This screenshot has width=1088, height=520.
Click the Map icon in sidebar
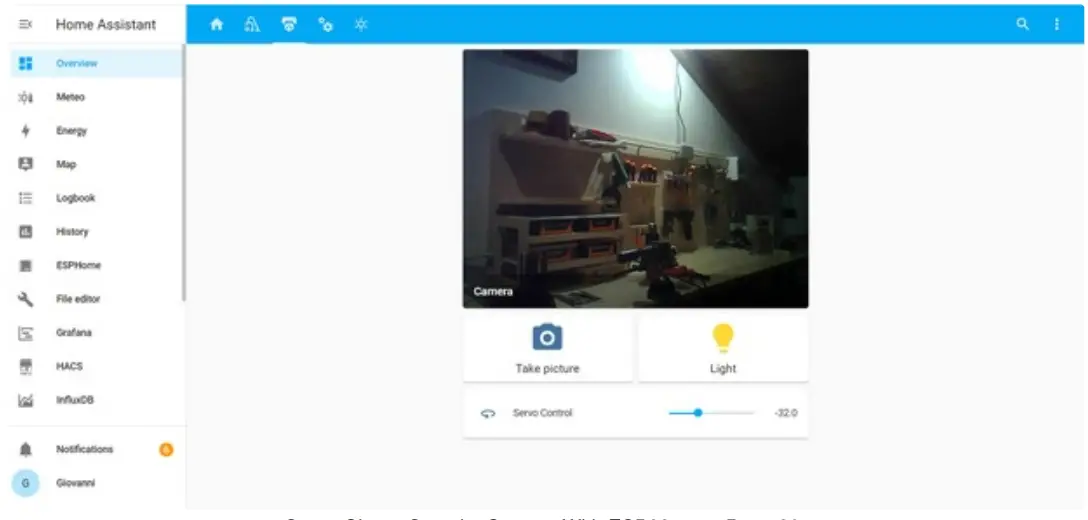(x=26, y=165)
